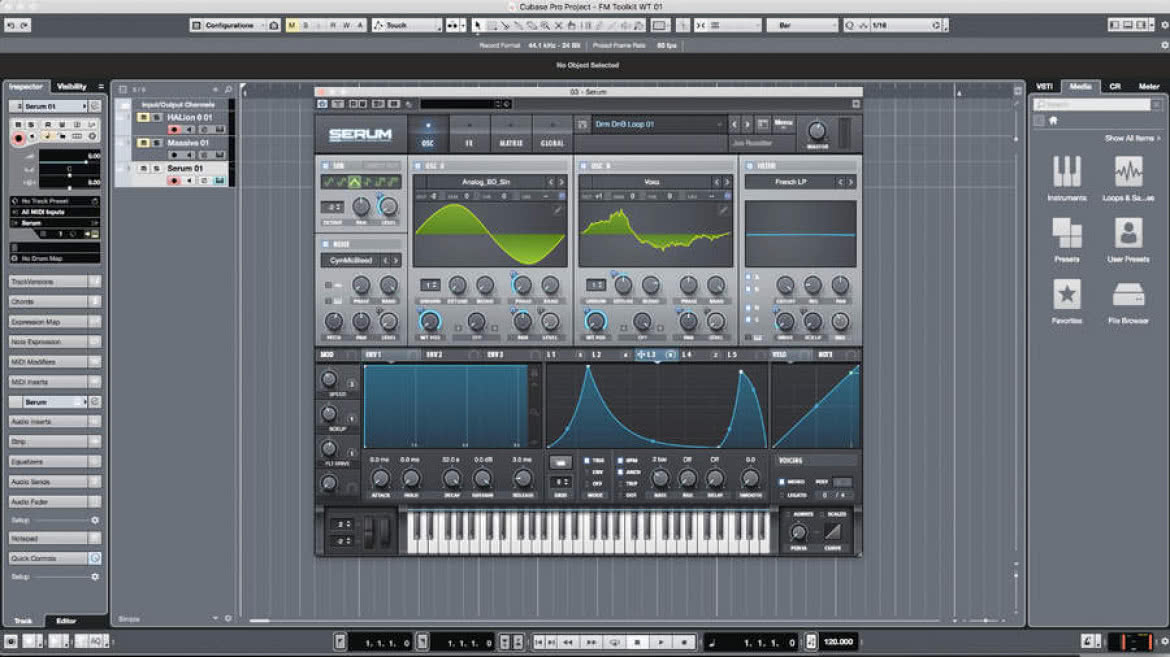Click the Serum MASTER volume knob
Viewport: 1170px width, 657px height.
818,131
